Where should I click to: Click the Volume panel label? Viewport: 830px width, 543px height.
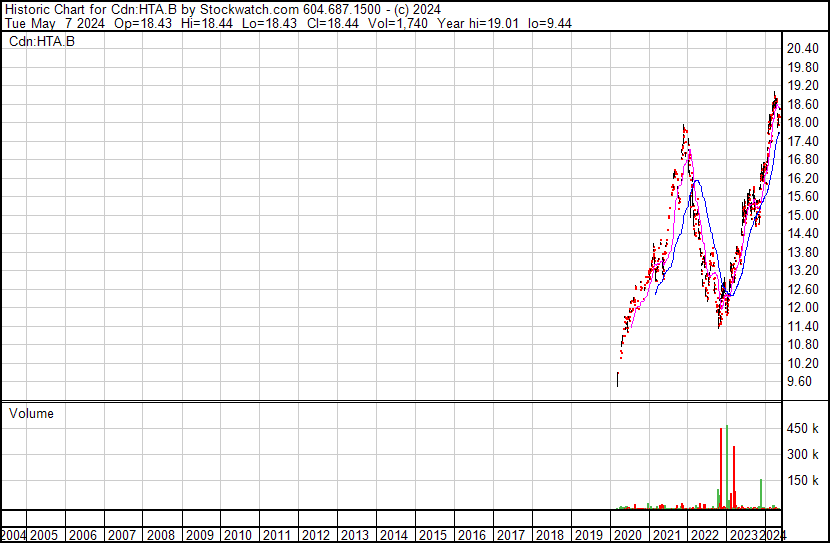(31, 413)
